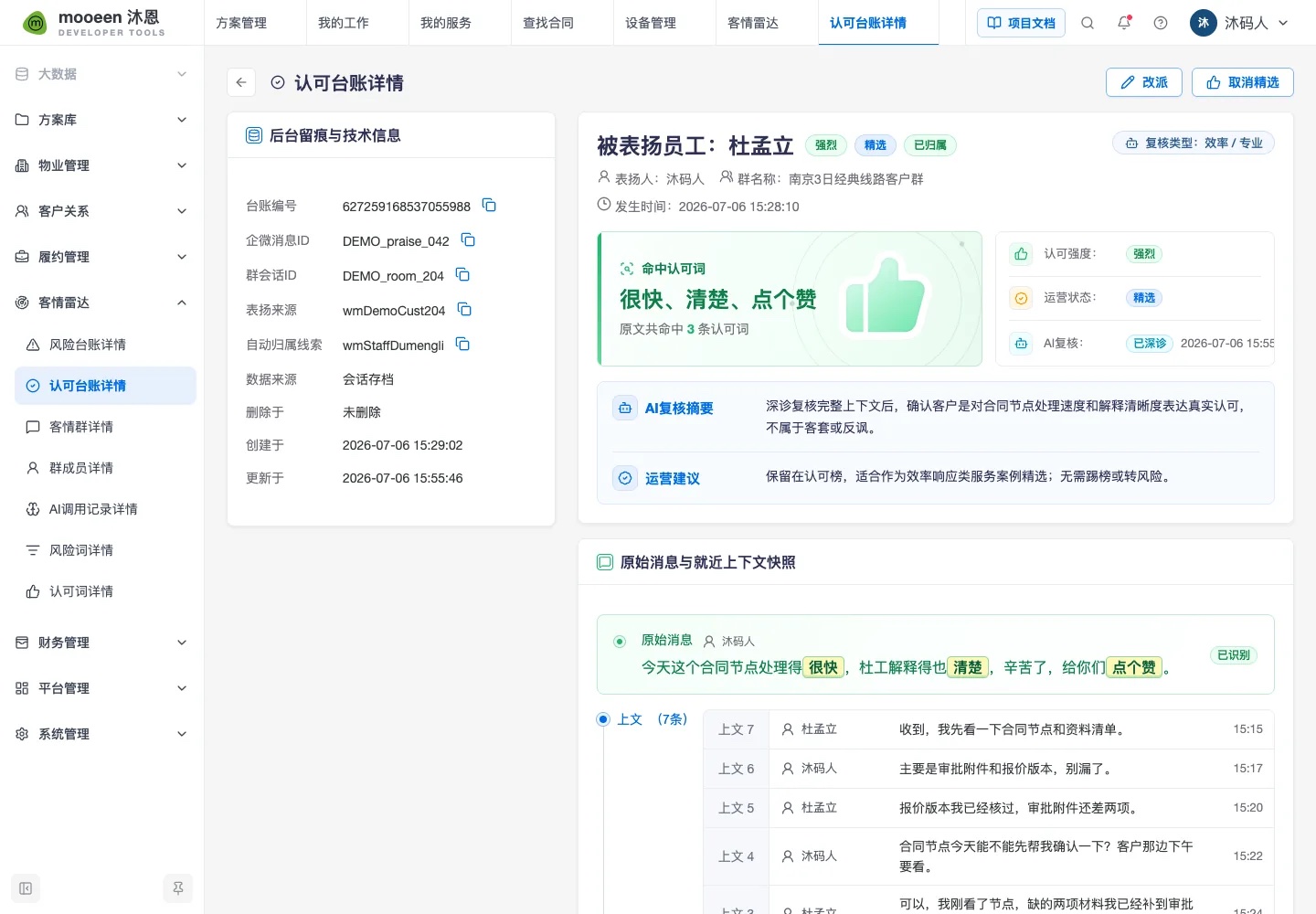Image resolution: width=1316 pixels, height=914 pixels.
Task: Click the highlighted word 点个赞 in message
Action: 1134,667
